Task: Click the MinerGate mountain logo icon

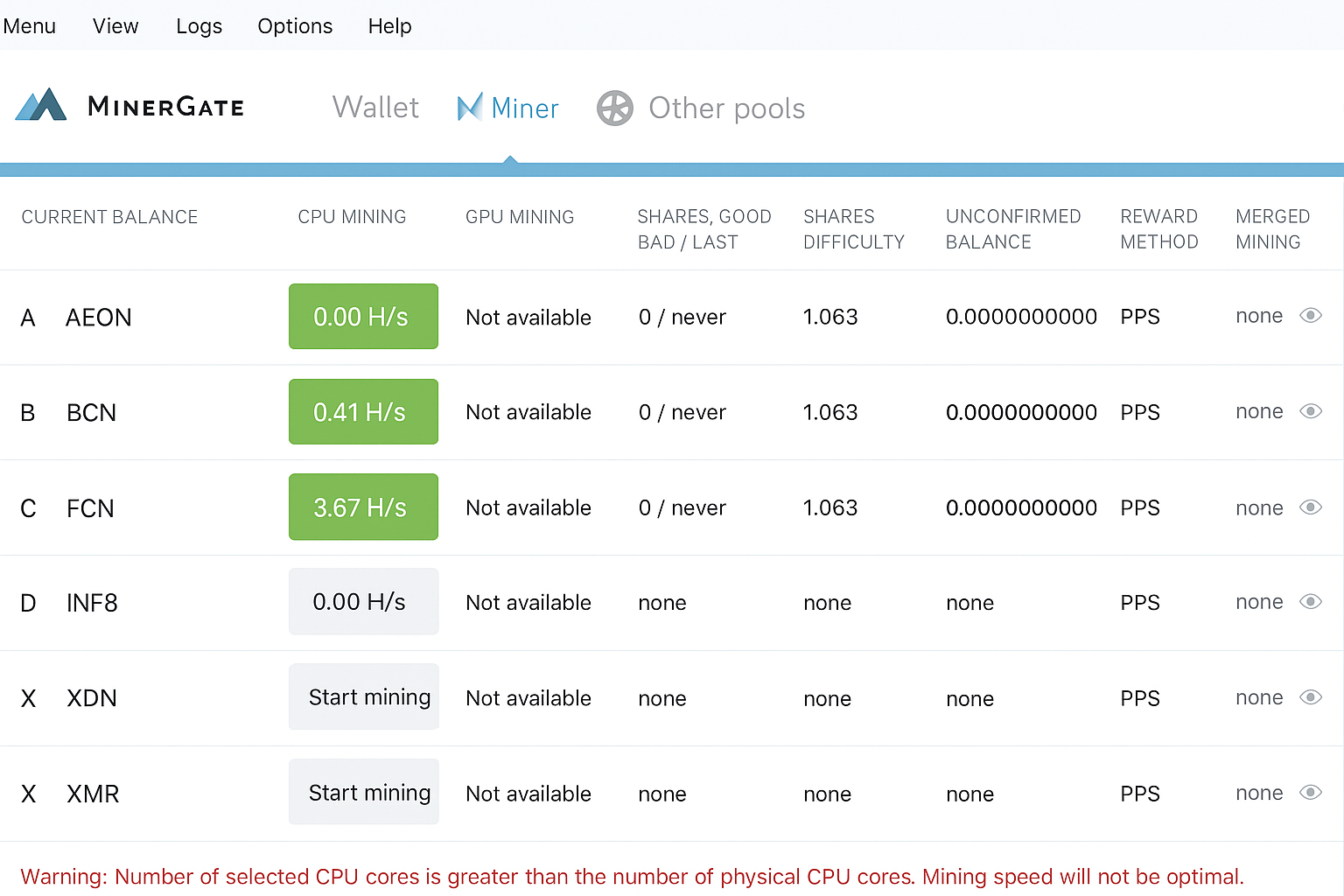Action: 41,105
